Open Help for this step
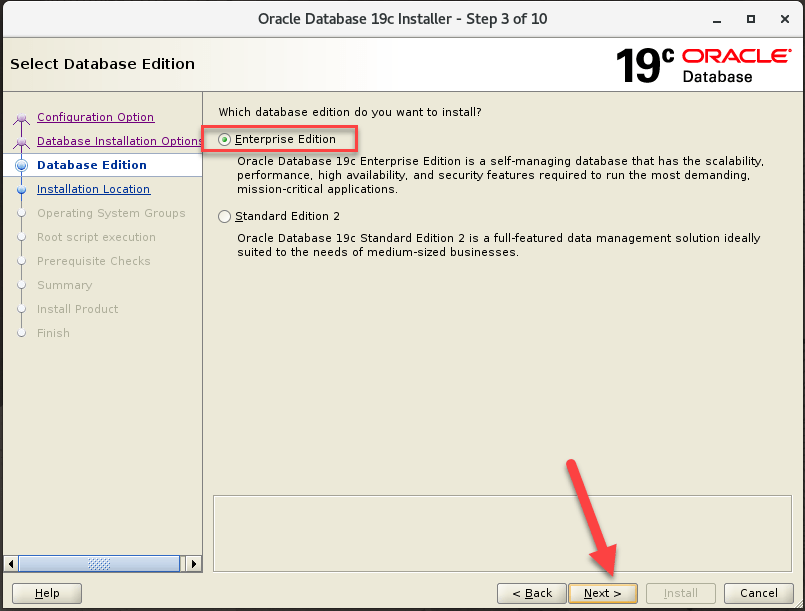The image size is (805, 611). pyautogui.click(x=47, y=593)
